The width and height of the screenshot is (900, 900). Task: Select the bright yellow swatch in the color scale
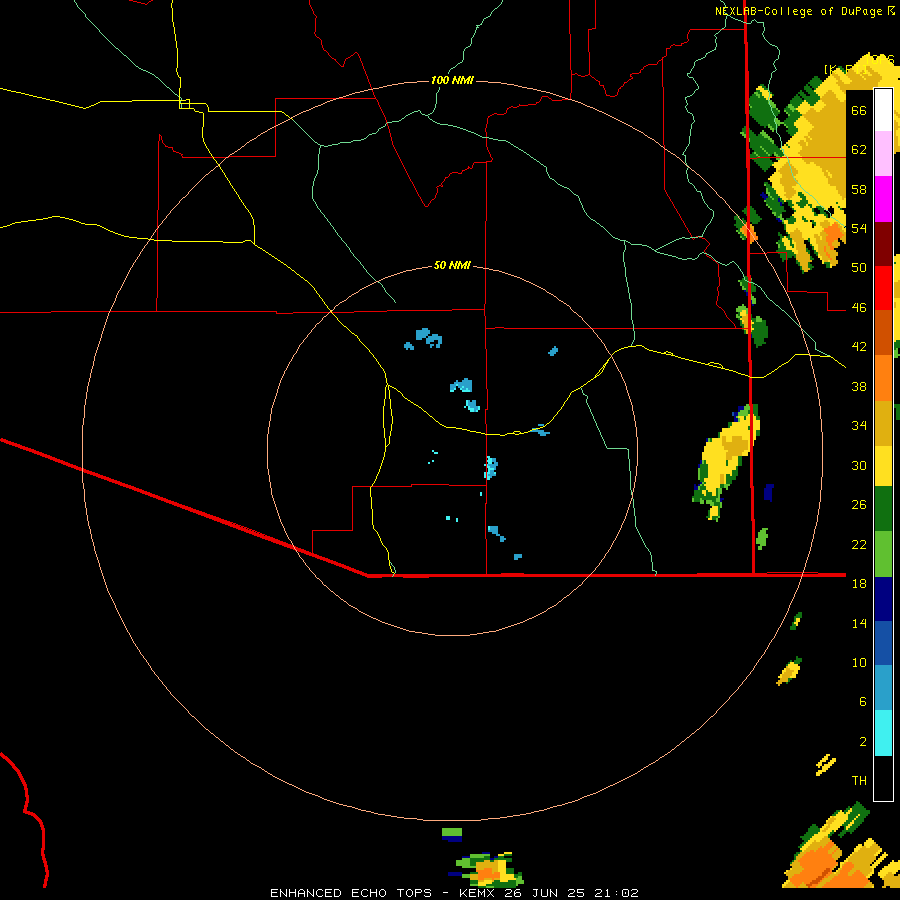[x=883, y=465]
